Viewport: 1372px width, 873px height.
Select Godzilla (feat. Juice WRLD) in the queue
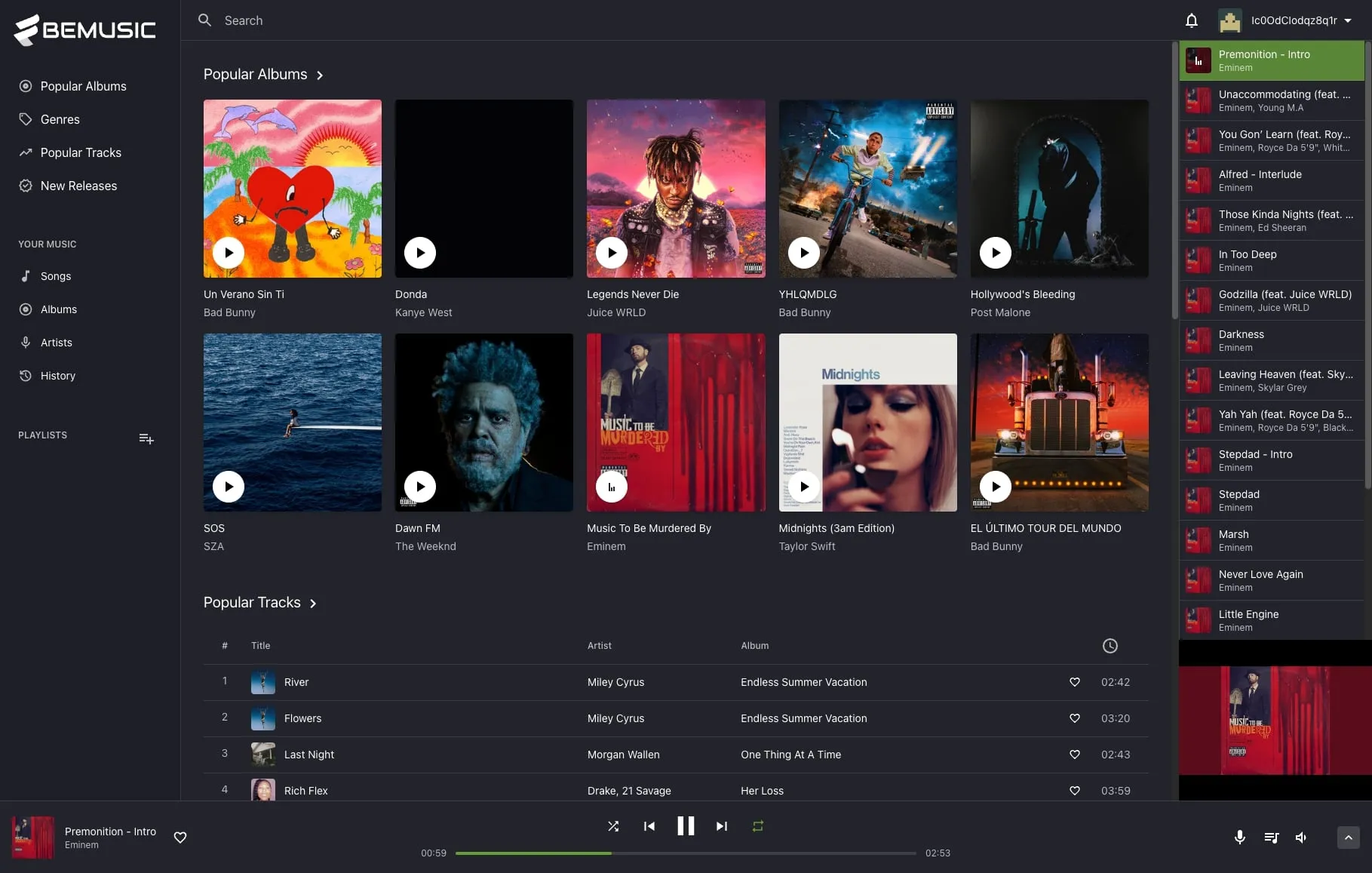pyautogui.click(x=1275, y=300)
